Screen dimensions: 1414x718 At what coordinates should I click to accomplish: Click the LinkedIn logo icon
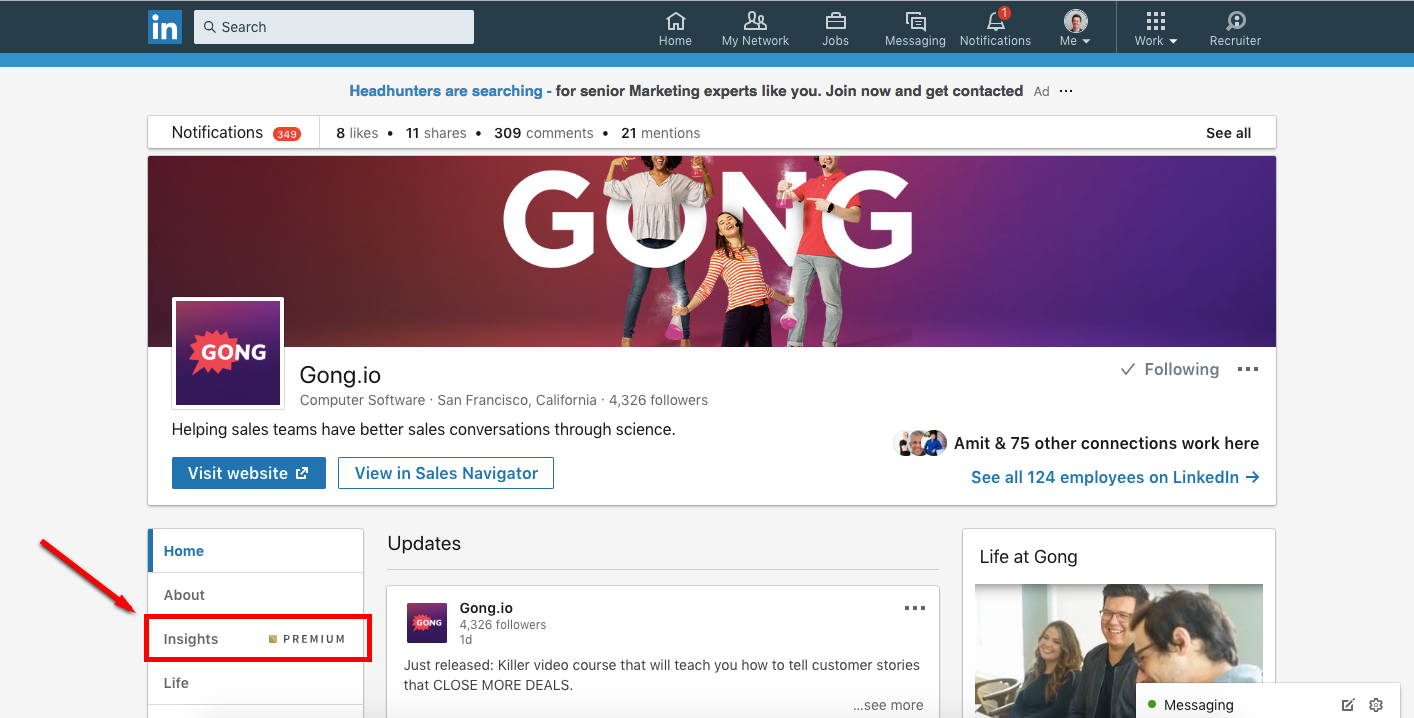point(164,27)
